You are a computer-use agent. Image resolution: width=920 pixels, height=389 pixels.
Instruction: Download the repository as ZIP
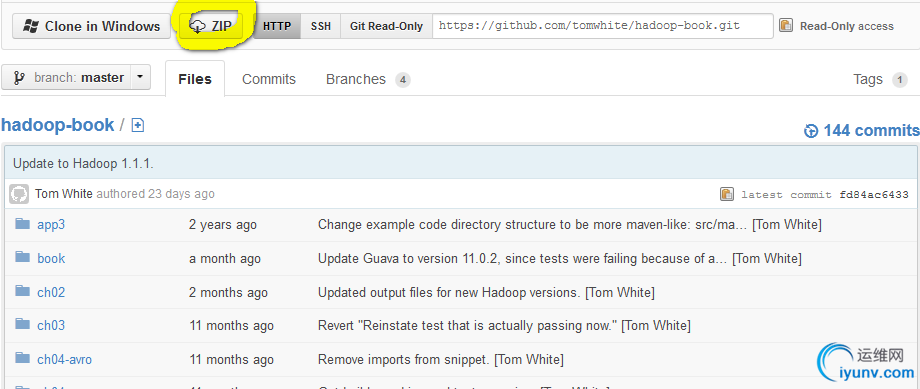pos(211,26)
